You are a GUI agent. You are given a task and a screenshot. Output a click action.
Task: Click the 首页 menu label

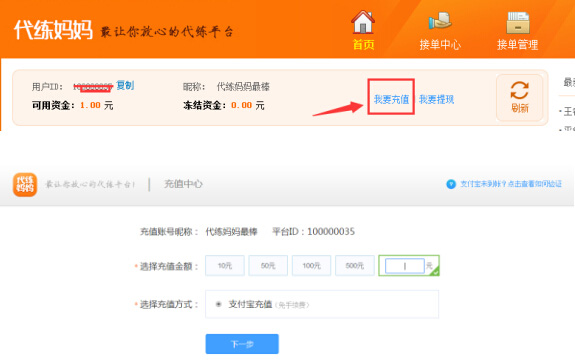pos(363,45)
